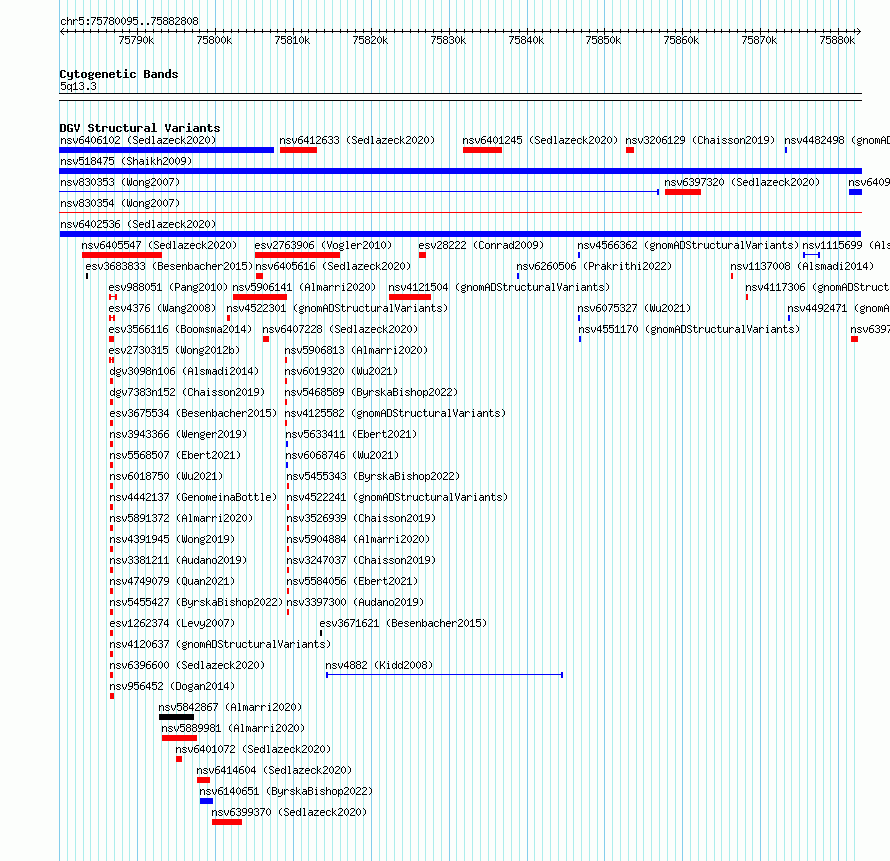Click the blue bar under nsv6140651

click(x=207, y=801)
